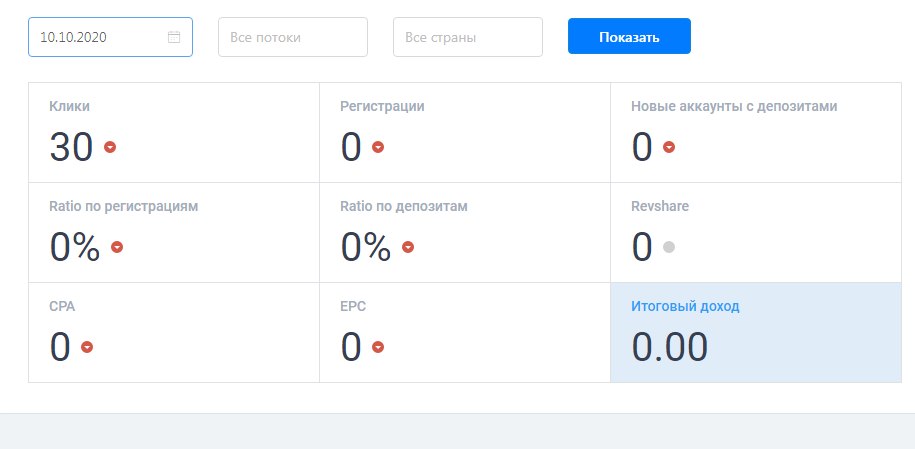
Task: Click the Итоговый доход label
Action: 685,307
